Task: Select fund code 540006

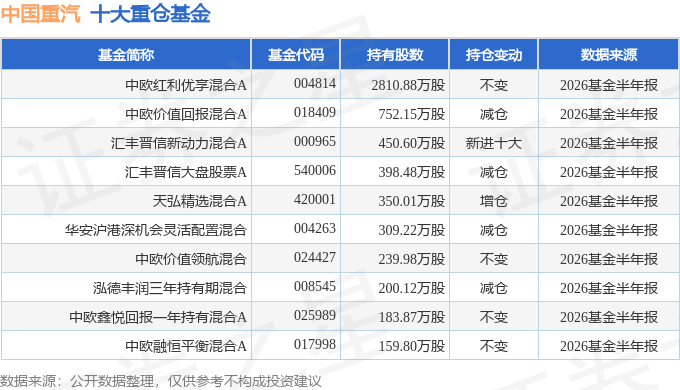Action: pyautogui.click(x=315, y=170)
